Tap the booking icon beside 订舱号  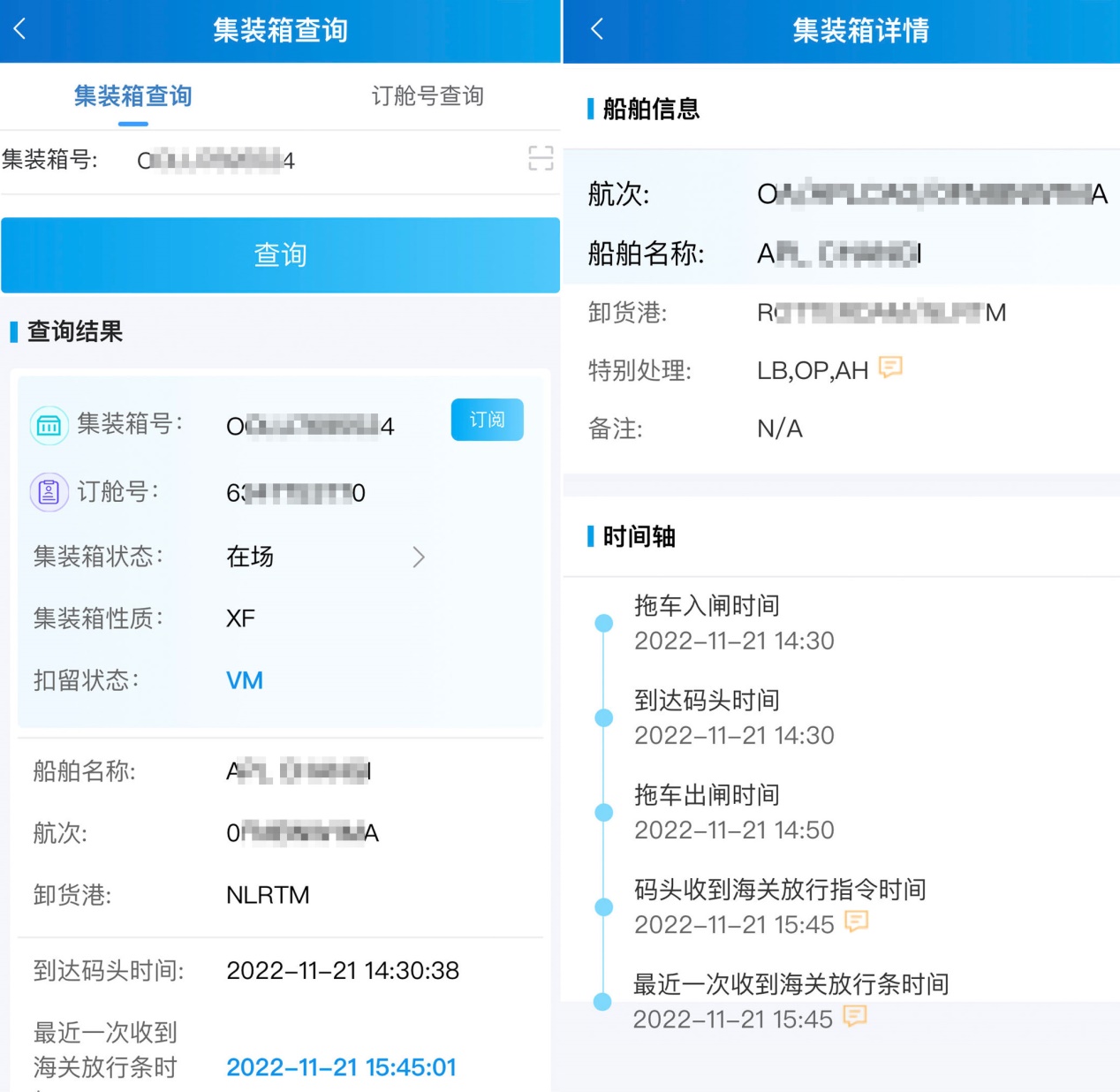[49, 492]
